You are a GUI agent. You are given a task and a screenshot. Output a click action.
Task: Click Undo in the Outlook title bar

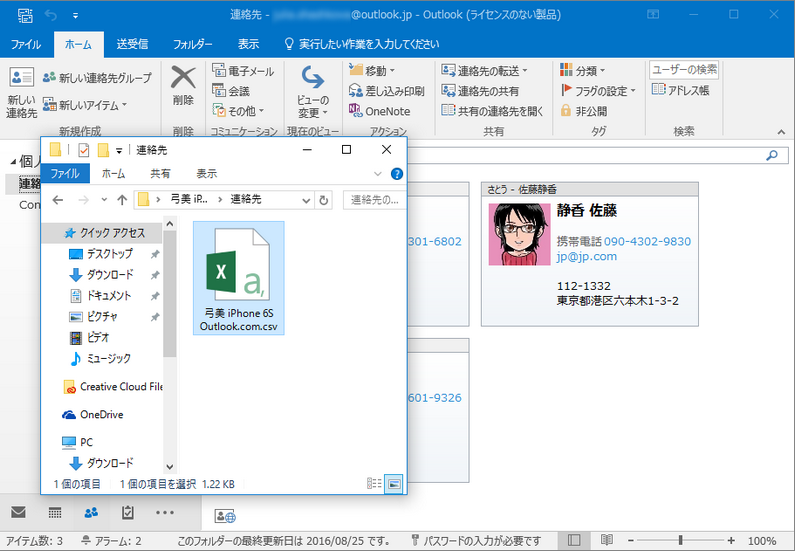(x=51, y=15)
